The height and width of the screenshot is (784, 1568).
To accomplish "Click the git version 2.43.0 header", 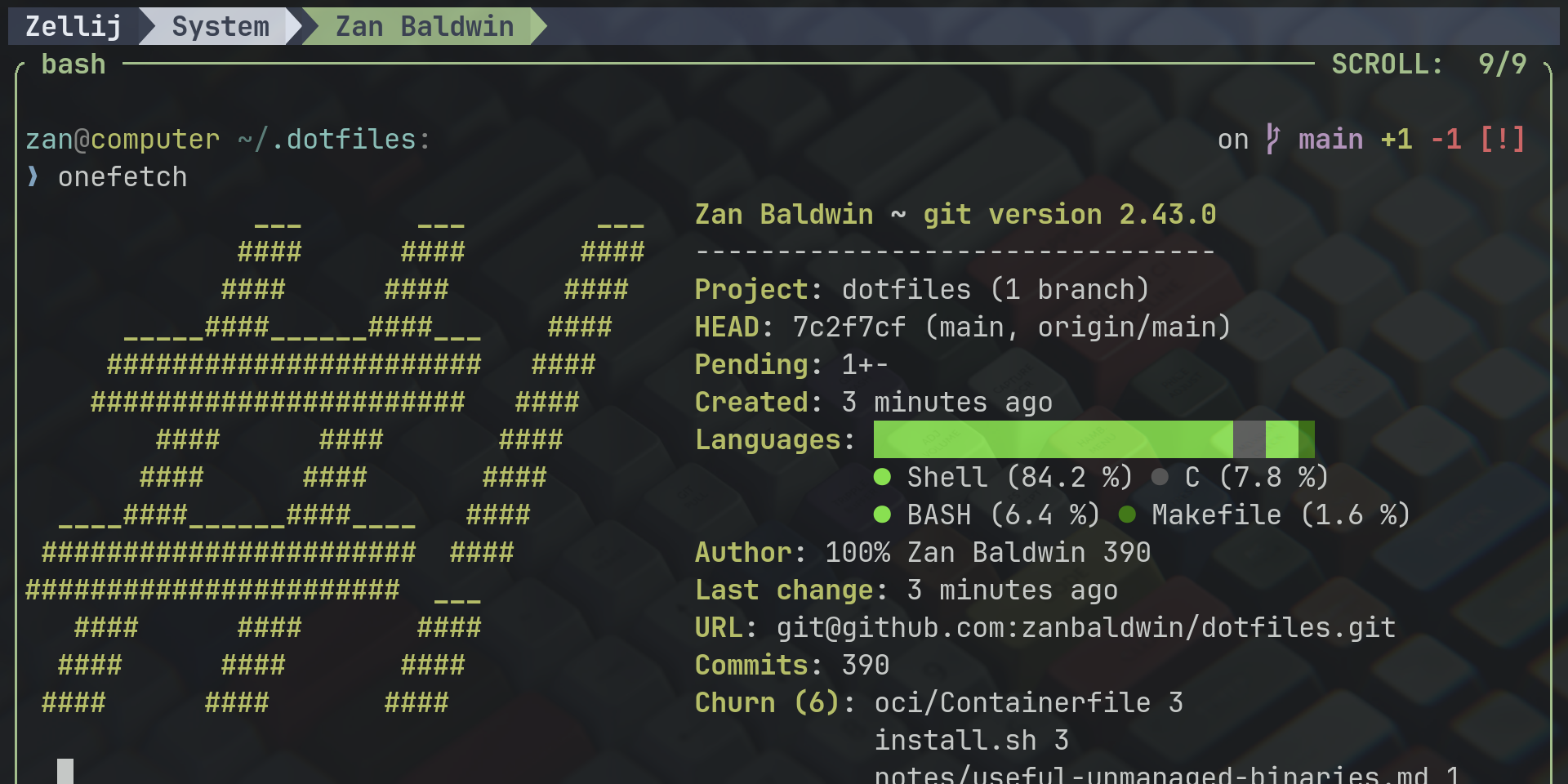I will (x=1070, y=214).
